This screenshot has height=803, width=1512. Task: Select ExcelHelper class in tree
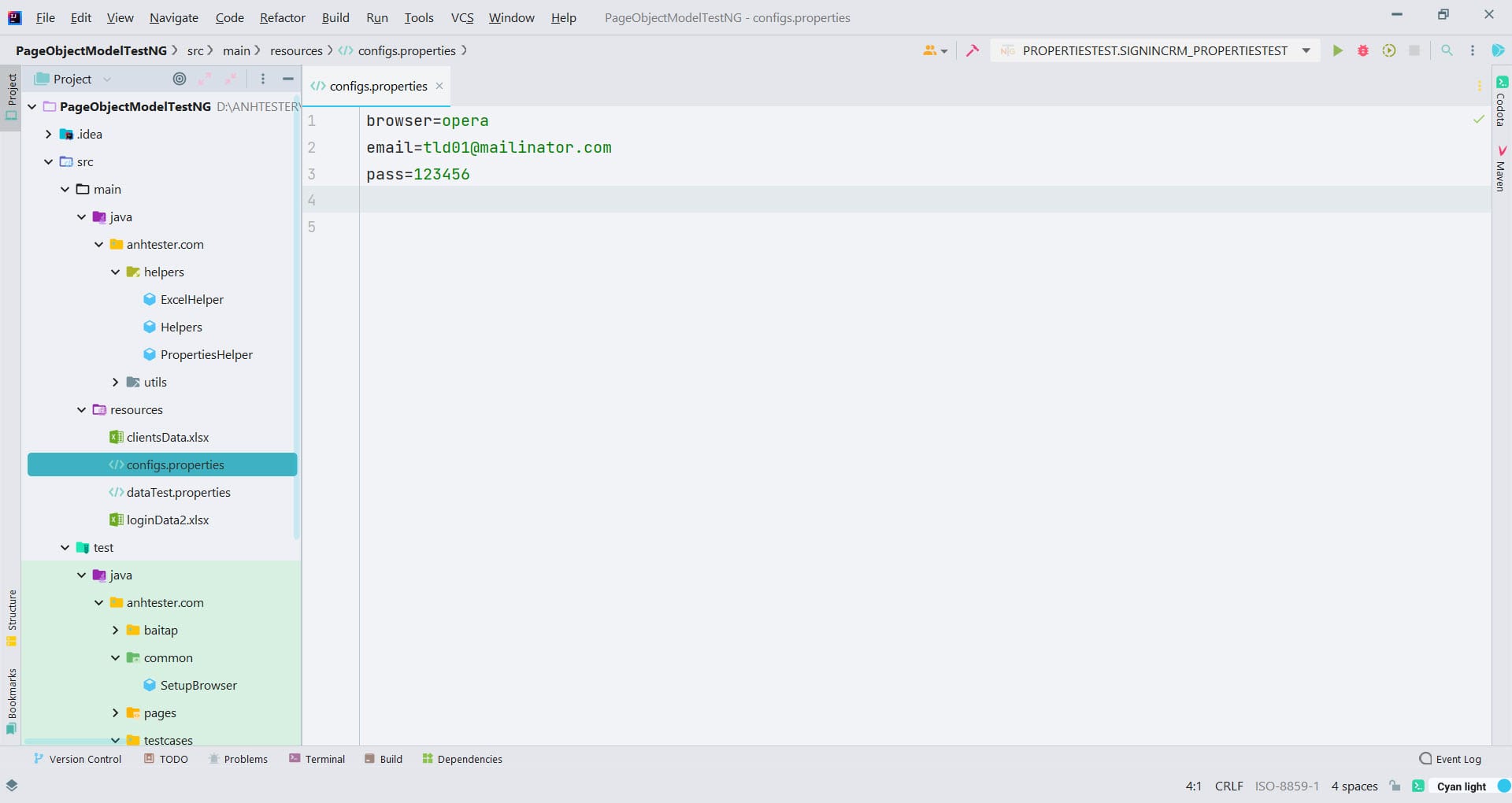[x=191, y=299]
